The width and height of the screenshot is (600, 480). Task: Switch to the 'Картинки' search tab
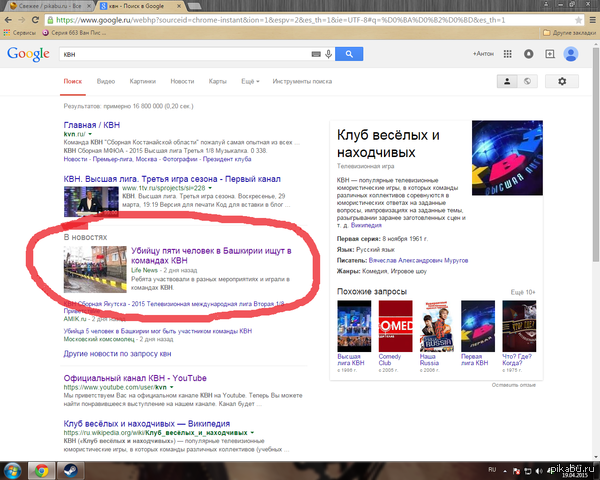[142, 80]
